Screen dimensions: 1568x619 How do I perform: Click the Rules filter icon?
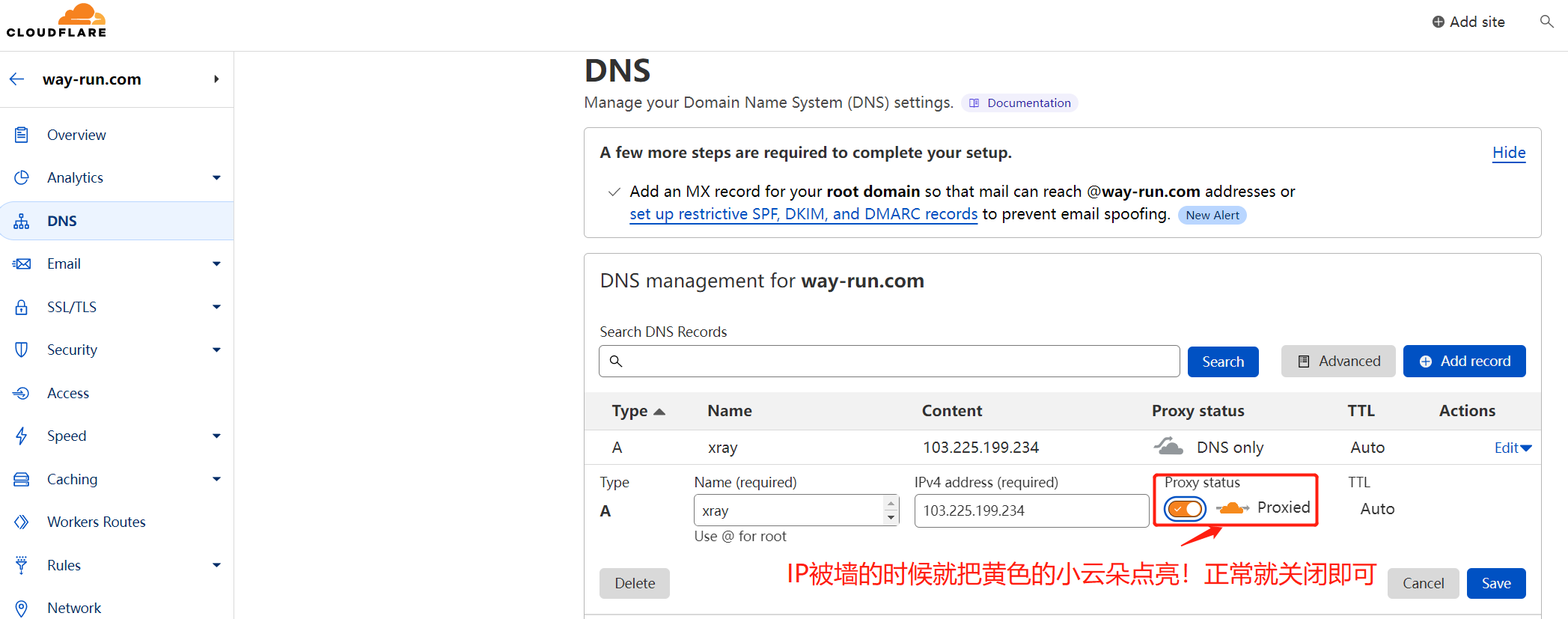22,565
